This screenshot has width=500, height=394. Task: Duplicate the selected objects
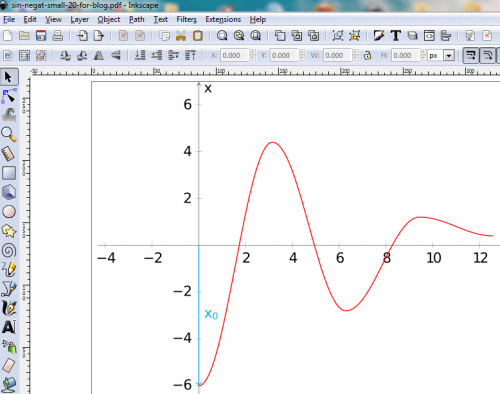pos(280,36)
